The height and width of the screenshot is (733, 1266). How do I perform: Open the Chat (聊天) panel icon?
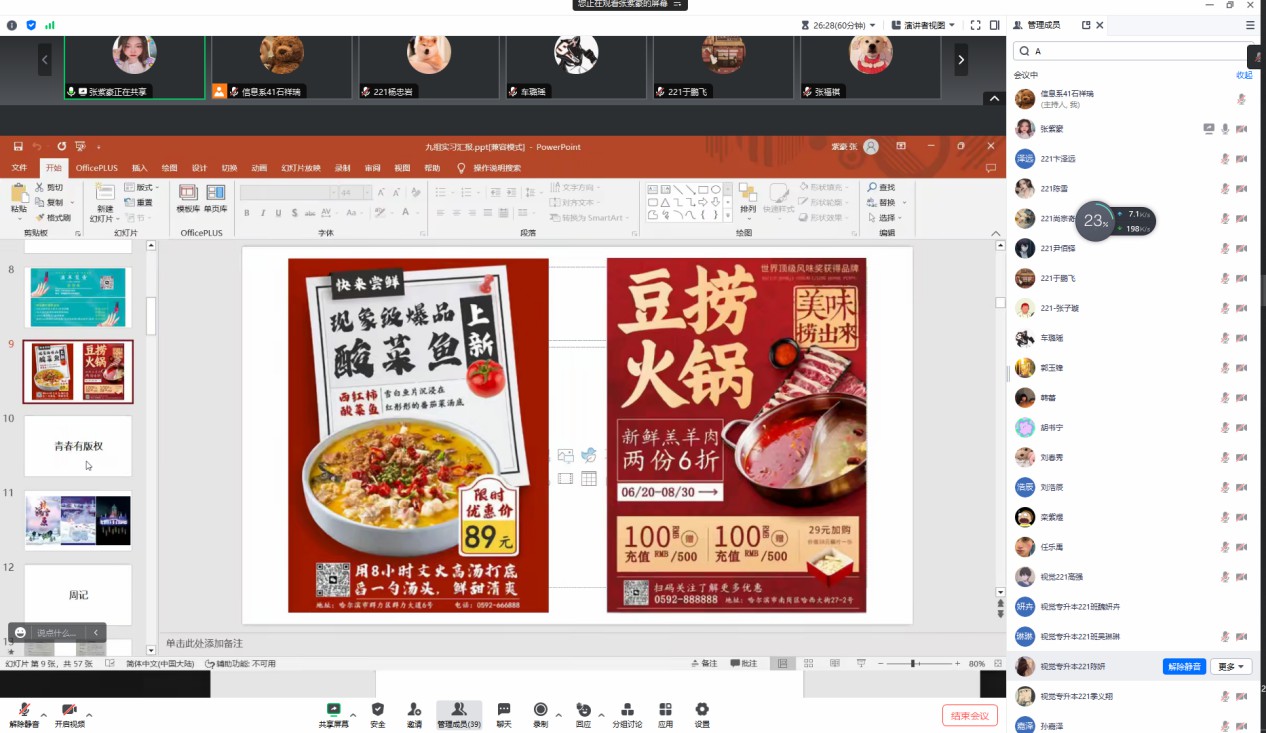504,711
